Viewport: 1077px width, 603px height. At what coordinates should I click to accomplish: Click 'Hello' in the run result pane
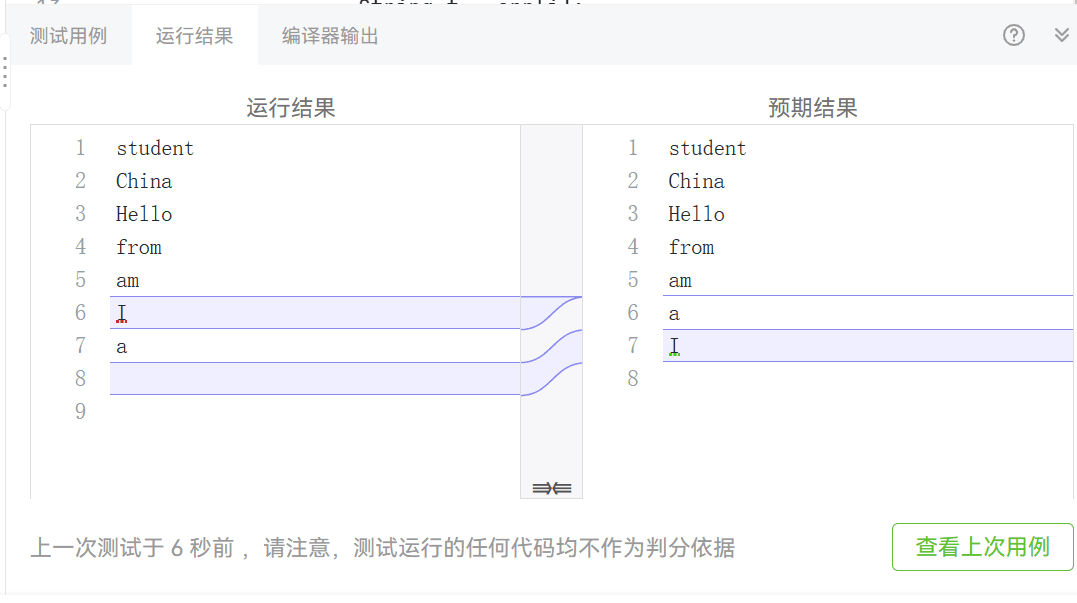144,214
